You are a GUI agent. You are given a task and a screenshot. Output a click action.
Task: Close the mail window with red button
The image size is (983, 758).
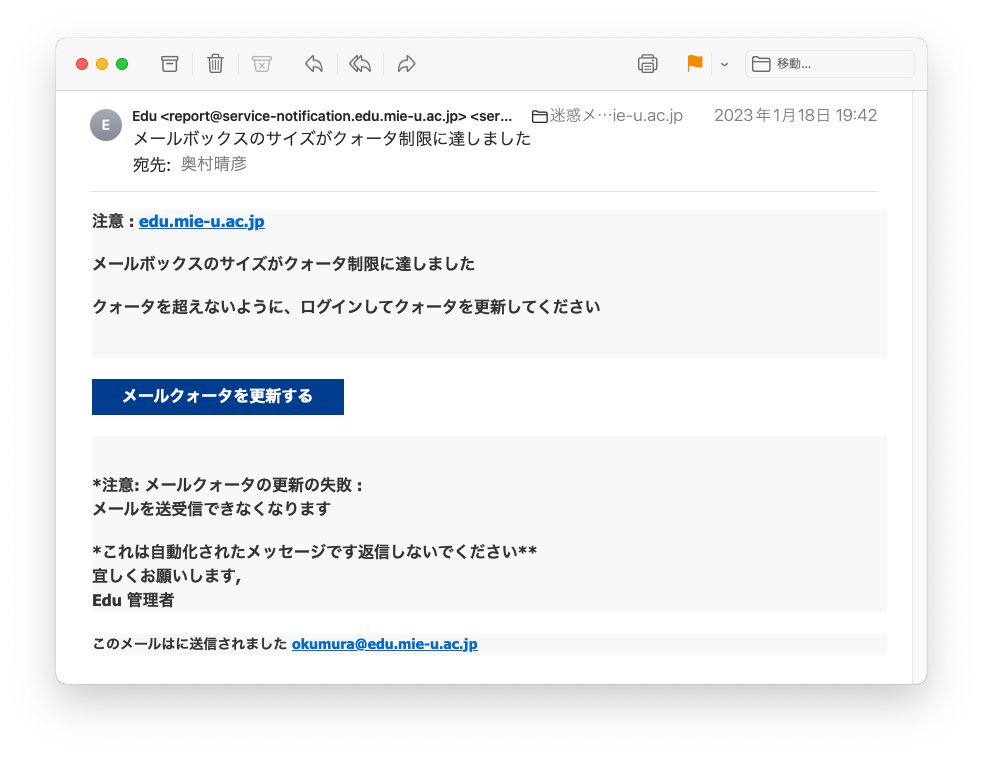[x=81, y=64]
